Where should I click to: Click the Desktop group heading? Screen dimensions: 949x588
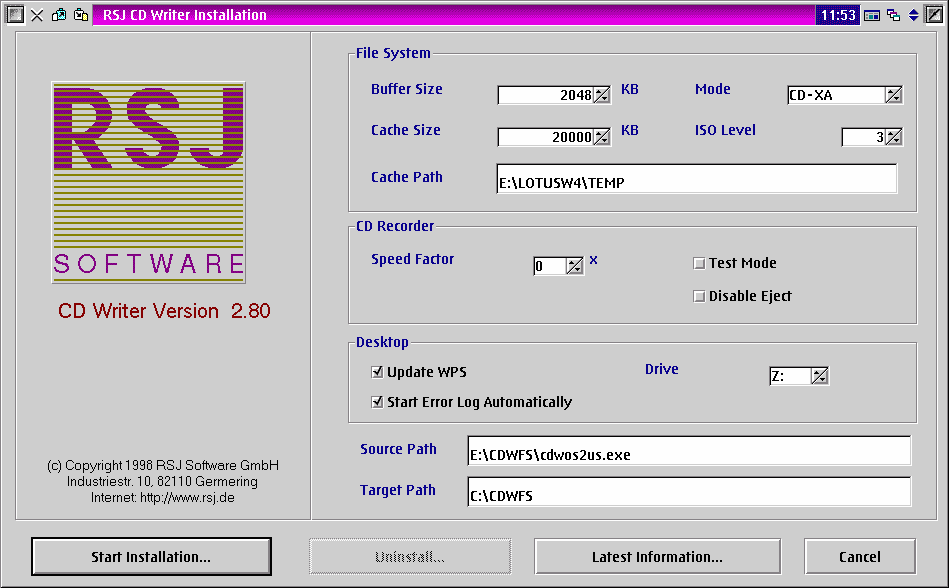click(382, 342)
